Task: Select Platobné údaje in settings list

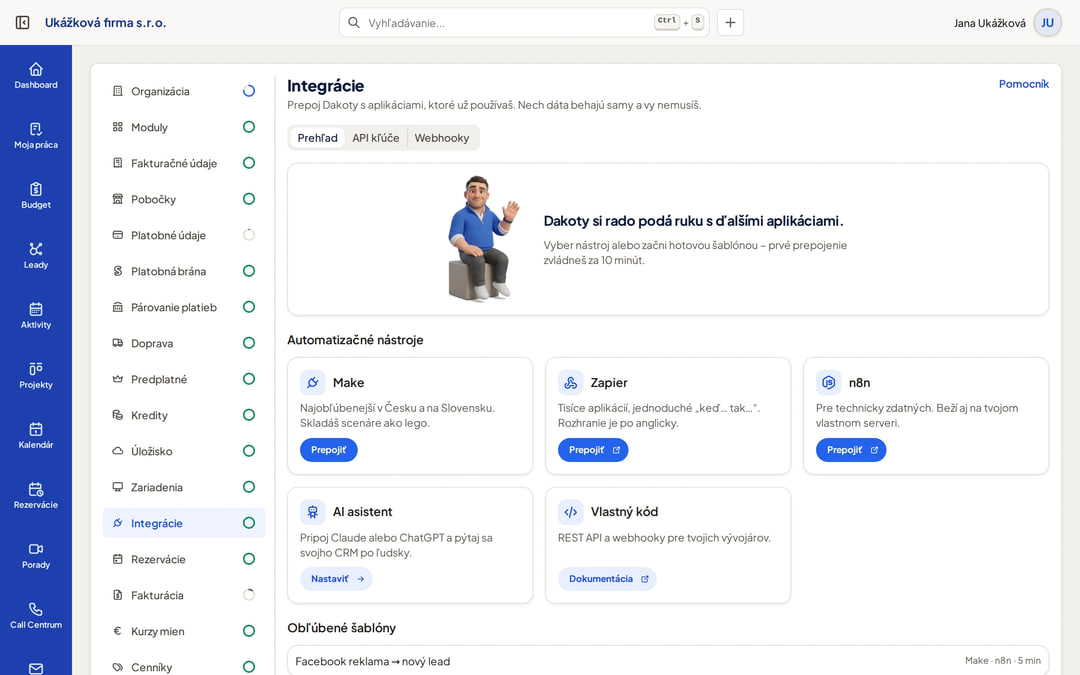Action: click(x=184, y=235)
